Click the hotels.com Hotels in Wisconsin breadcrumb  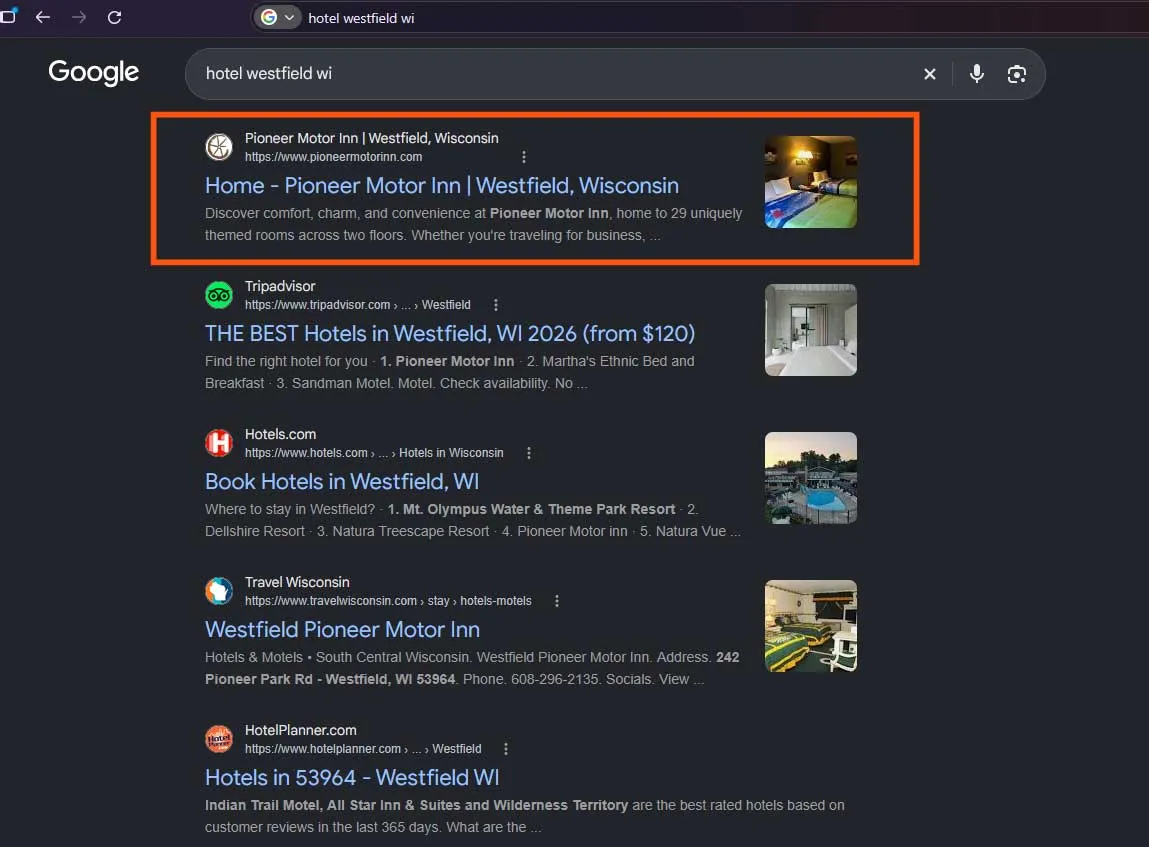coord(374,453)
